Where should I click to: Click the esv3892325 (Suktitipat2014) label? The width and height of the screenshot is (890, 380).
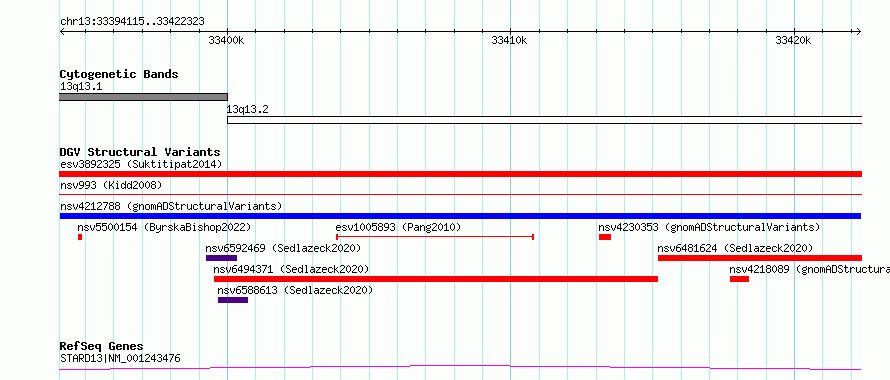pos(141,164)
